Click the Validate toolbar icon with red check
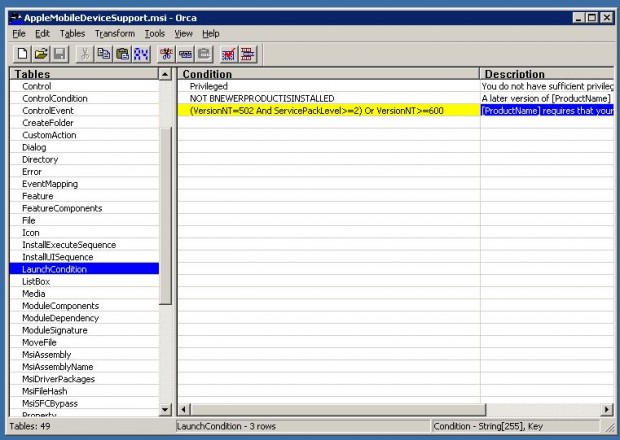 pyautogui.click(x=228, y=53)
